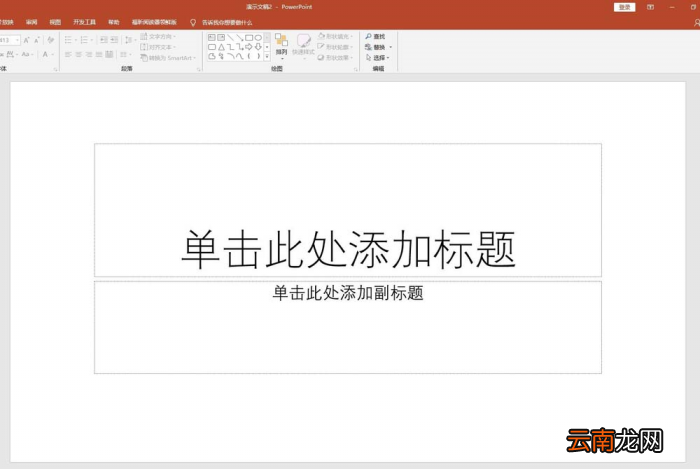Image resolution: width=700 pixels, height=469 pixels.
Task: Apply the font color A button
Action: (x=45, y=54)
